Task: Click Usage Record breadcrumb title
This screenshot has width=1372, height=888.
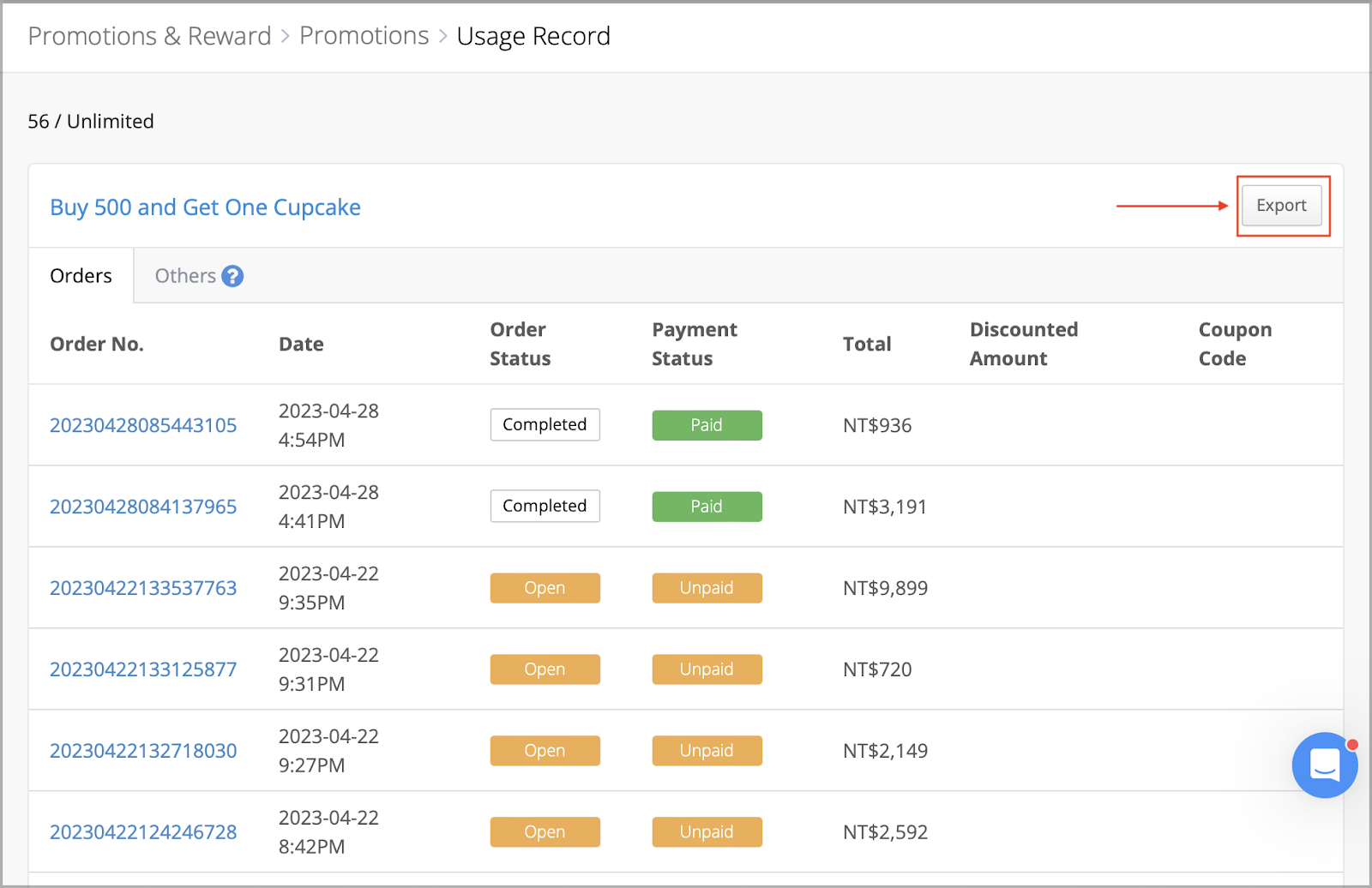Action: (x=533, y=36)
